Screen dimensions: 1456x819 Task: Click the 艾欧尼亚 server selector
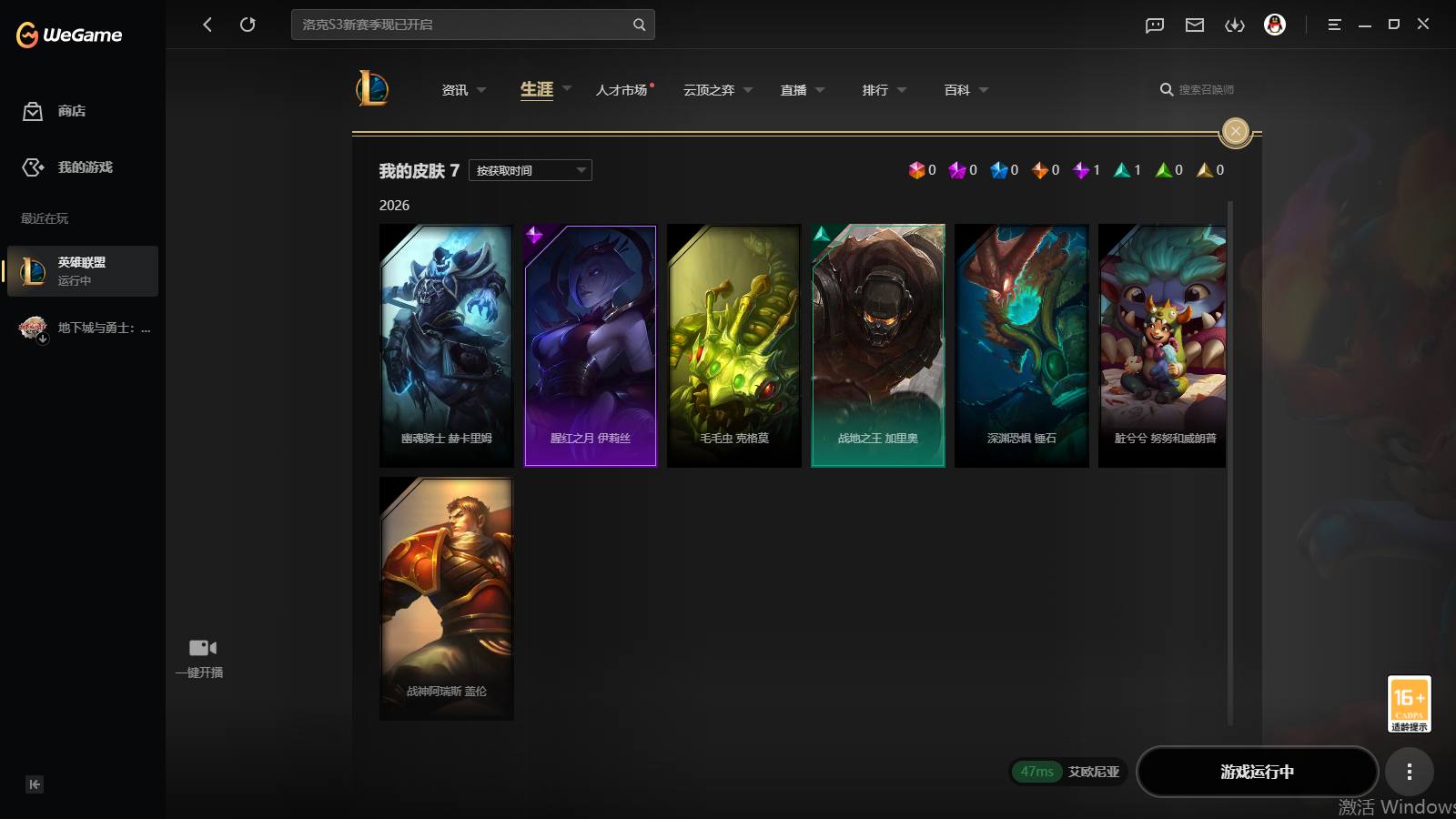click(x=1093, y=772)
